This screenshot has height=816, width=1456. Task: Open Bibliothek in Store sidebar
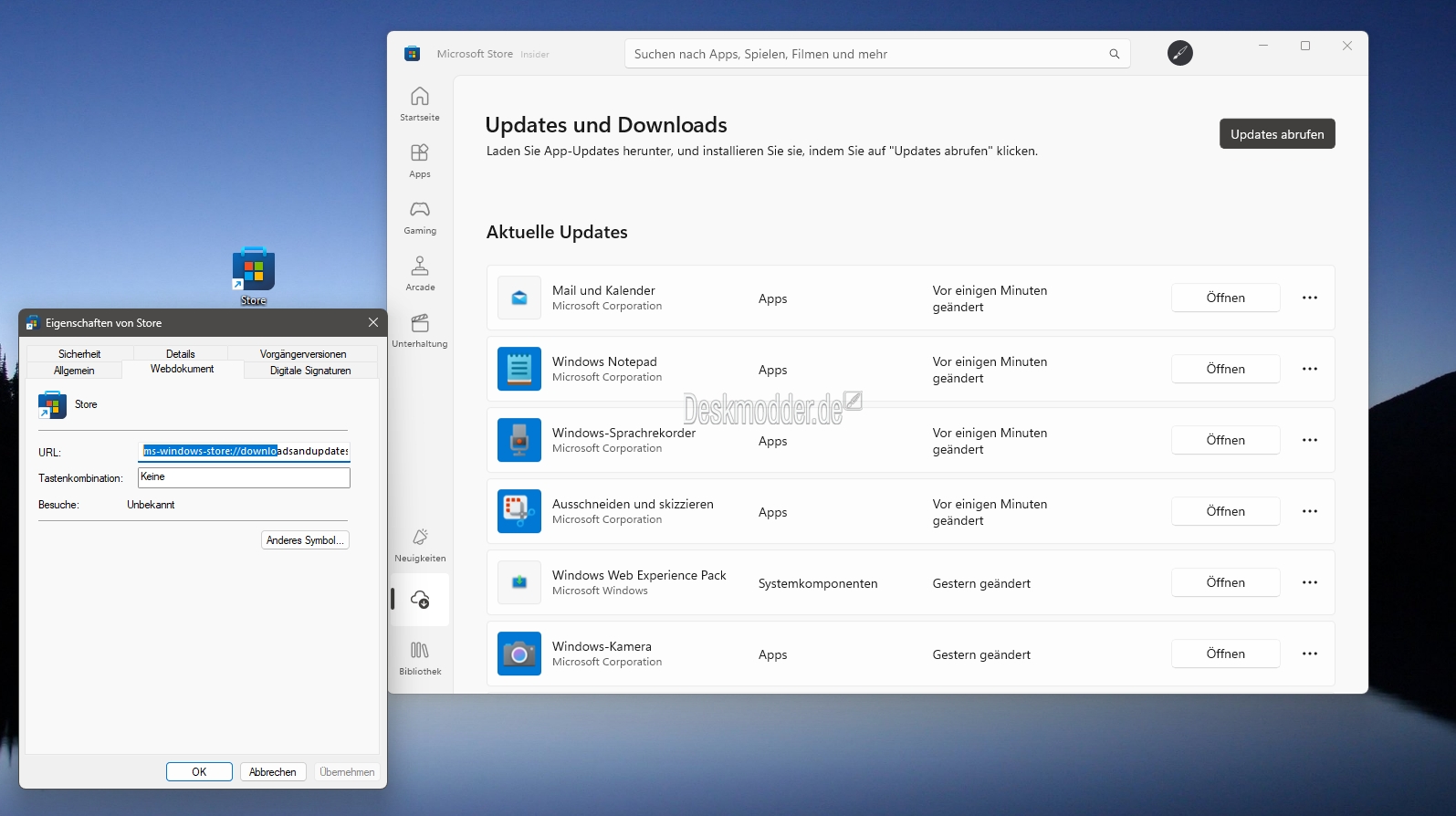420,658
